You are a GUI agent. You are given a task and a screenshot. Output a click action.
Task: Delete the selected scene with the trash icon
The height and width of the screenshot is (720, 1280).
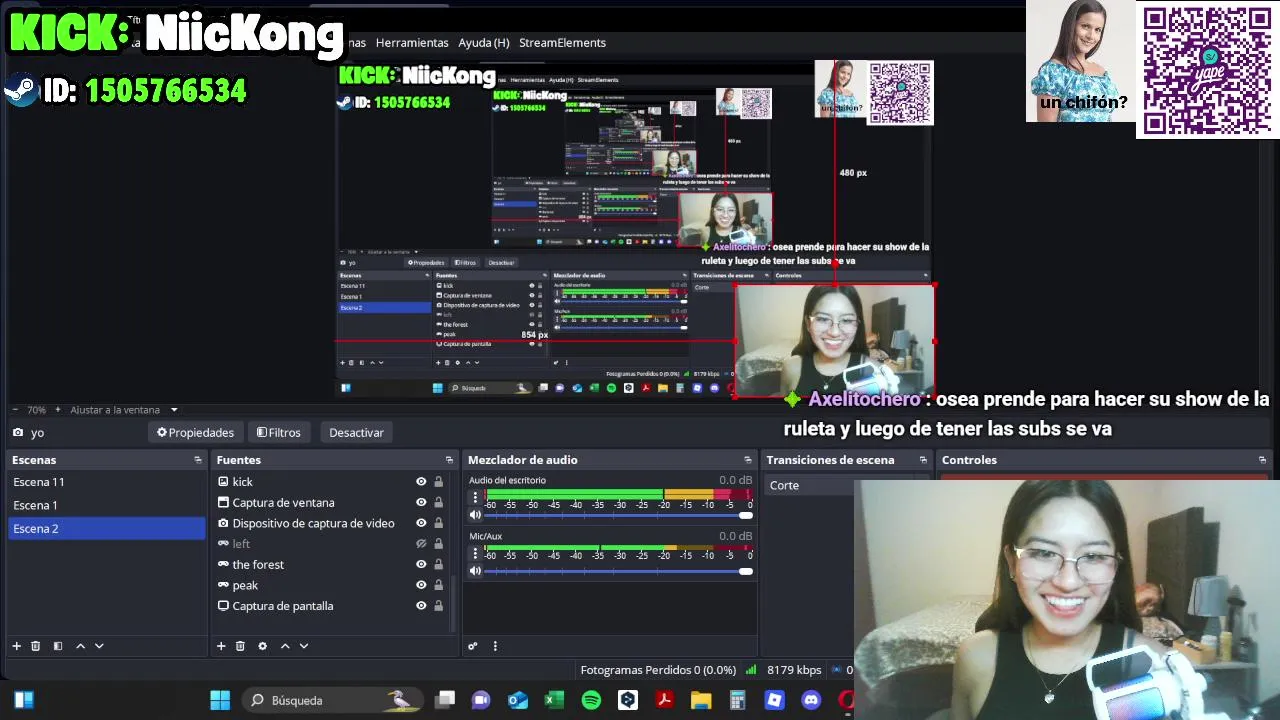35,646
